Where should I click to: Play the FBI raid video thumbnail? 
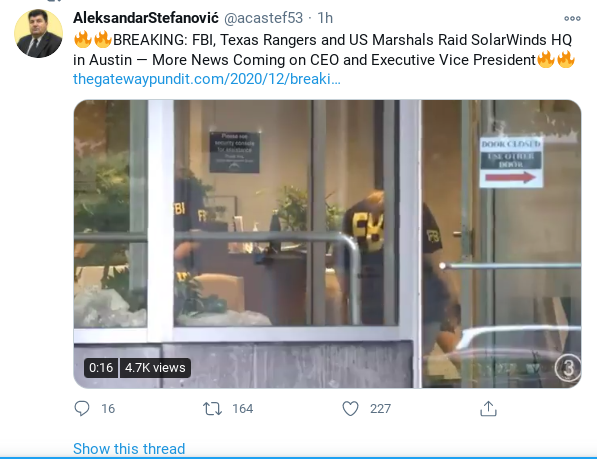click(327, 244)
